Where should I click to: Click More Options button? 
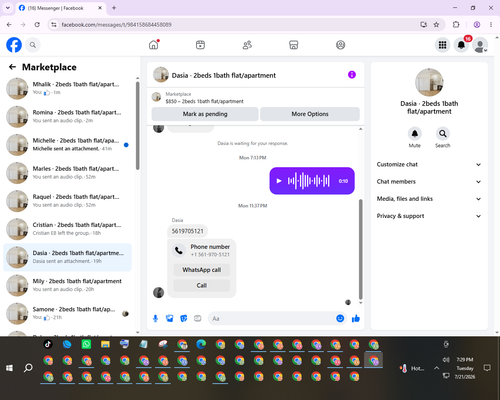pos(310,114)
